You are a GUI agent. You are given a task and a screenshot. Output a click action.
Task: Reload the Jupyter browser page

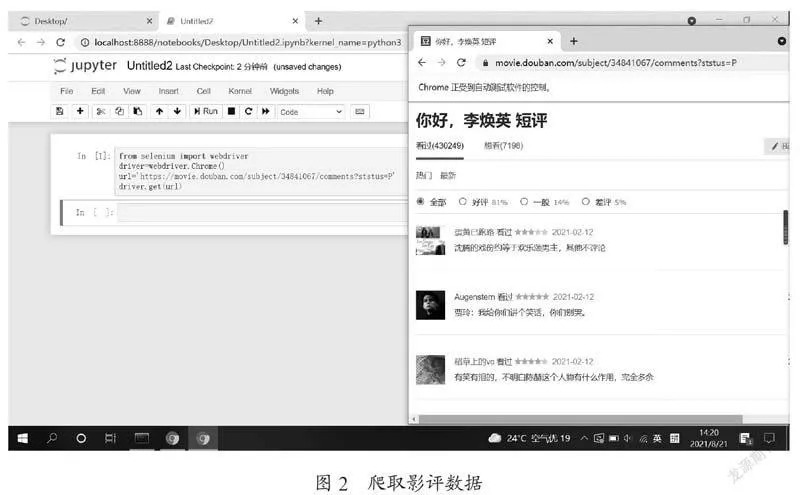tap(60, 42)
